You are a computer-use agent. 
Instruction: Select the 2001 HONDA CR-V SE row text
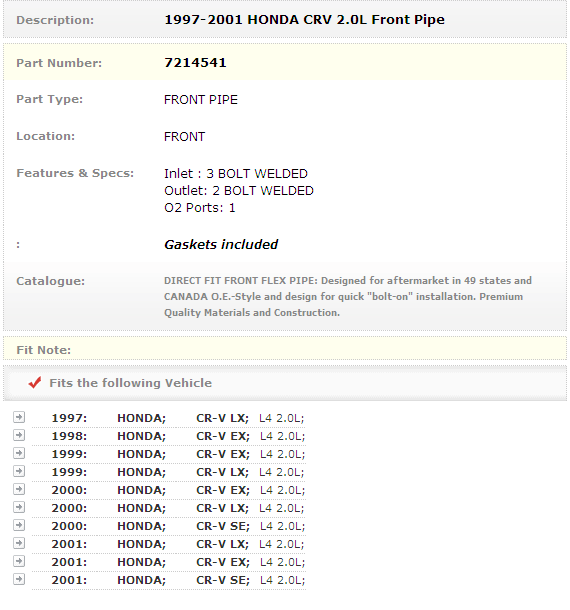coord(178,580)
